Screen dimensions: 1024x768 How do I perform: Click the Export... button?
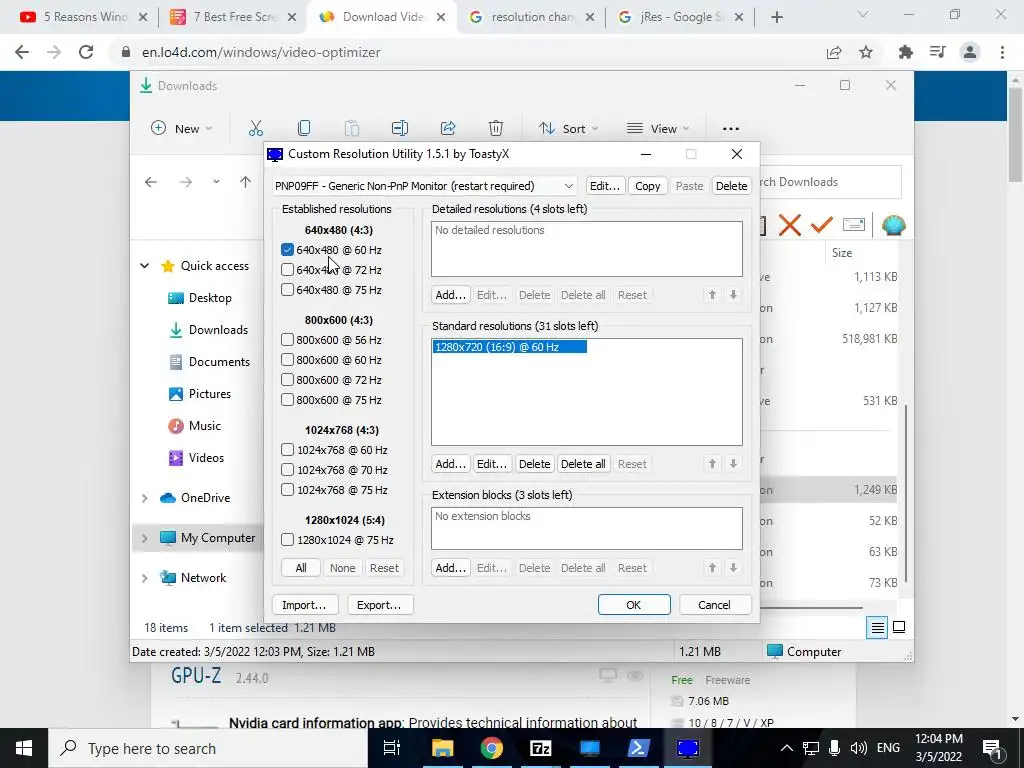click(x=379, y=605)
